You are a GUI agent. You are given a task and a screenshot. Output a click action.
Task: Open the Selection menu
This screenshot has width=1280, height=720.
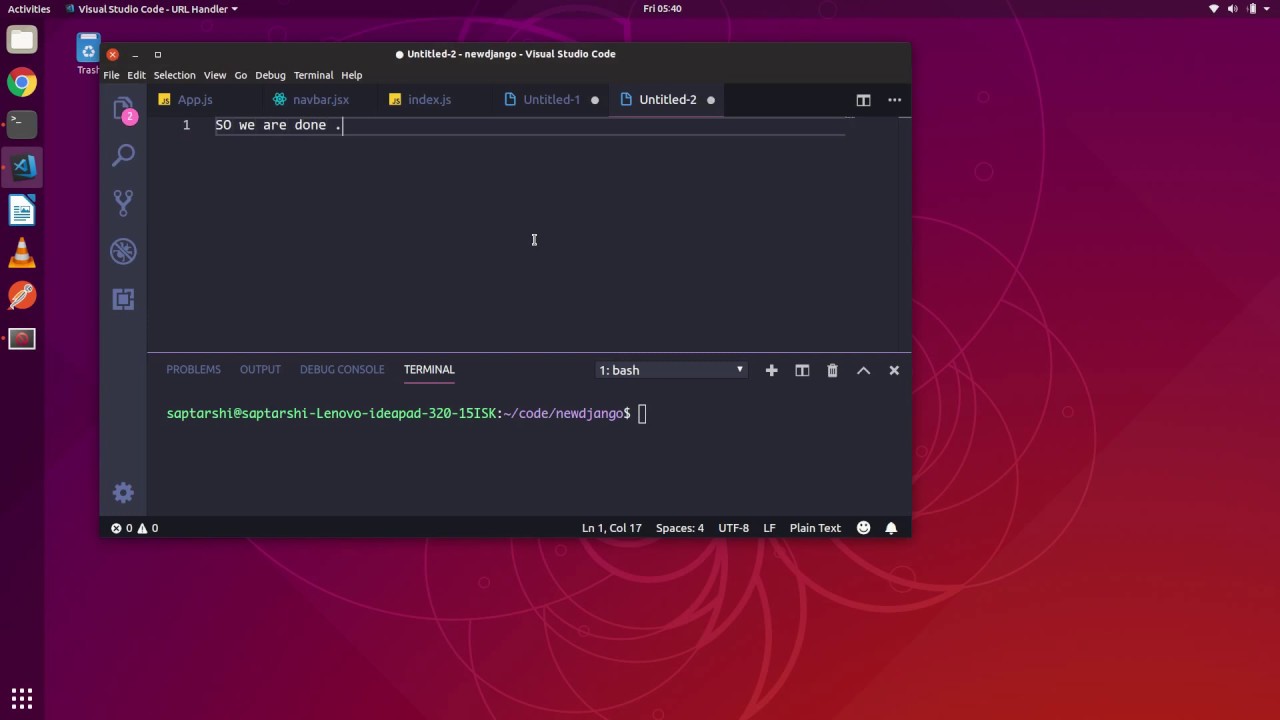tap(174, 75)
